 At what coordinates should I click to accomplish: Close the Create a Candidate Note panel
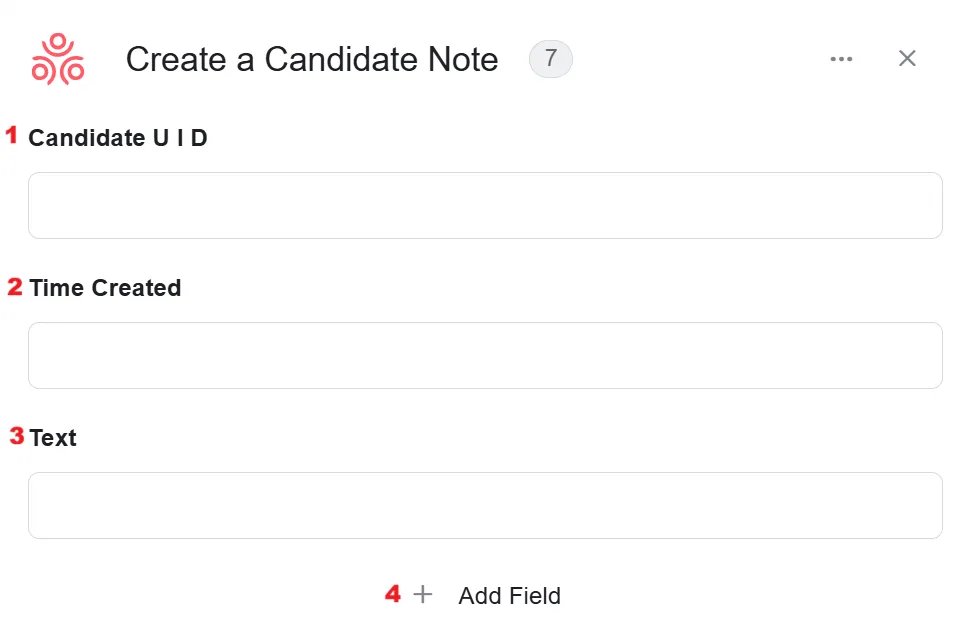click(907, 58)
